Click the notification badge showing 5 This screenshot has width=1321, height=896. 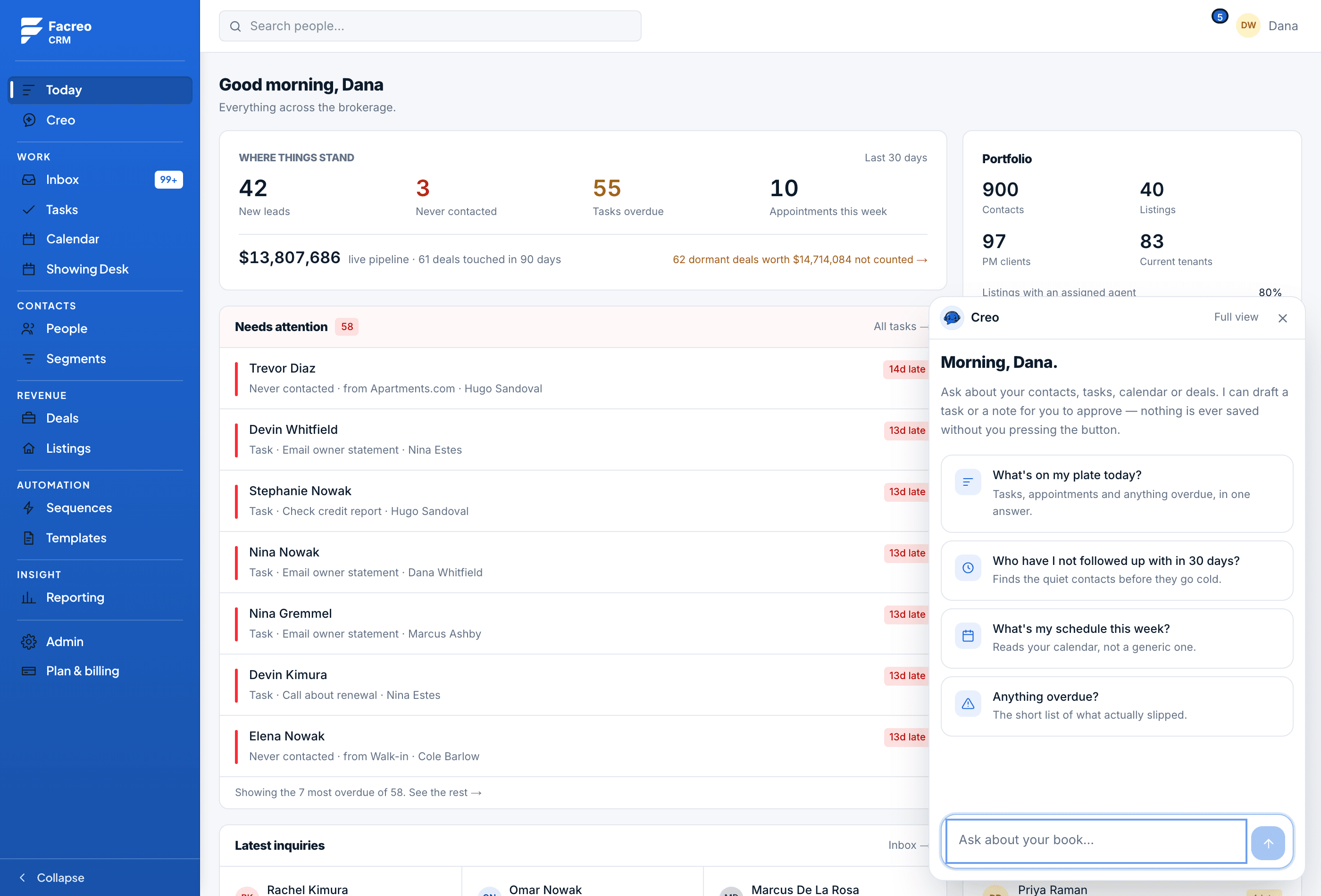pyautogui.click(x=1219, y=17)
